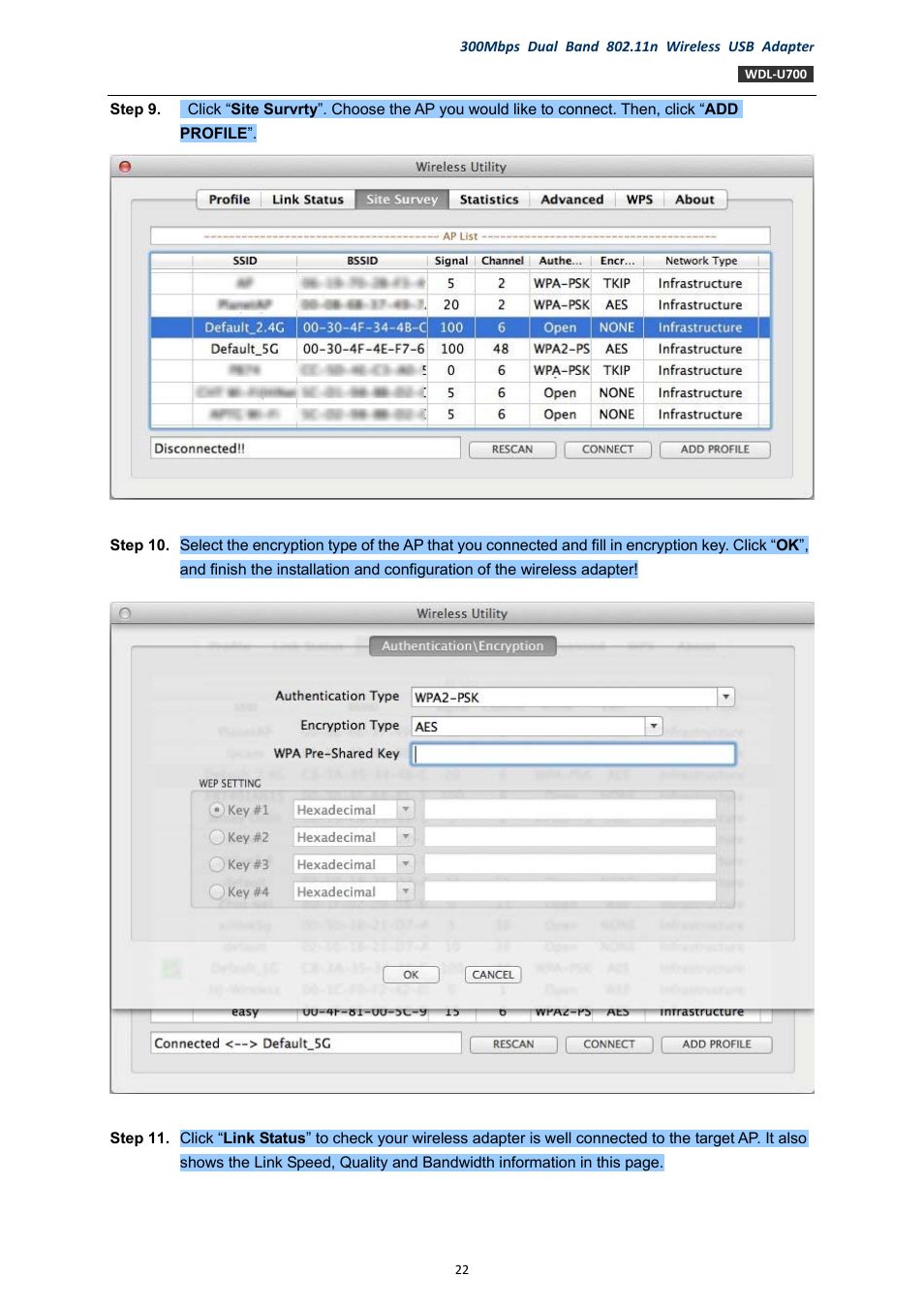Confirm encryption settings with OK
The width and height of the screenshot is (924, 1308).
411,975
